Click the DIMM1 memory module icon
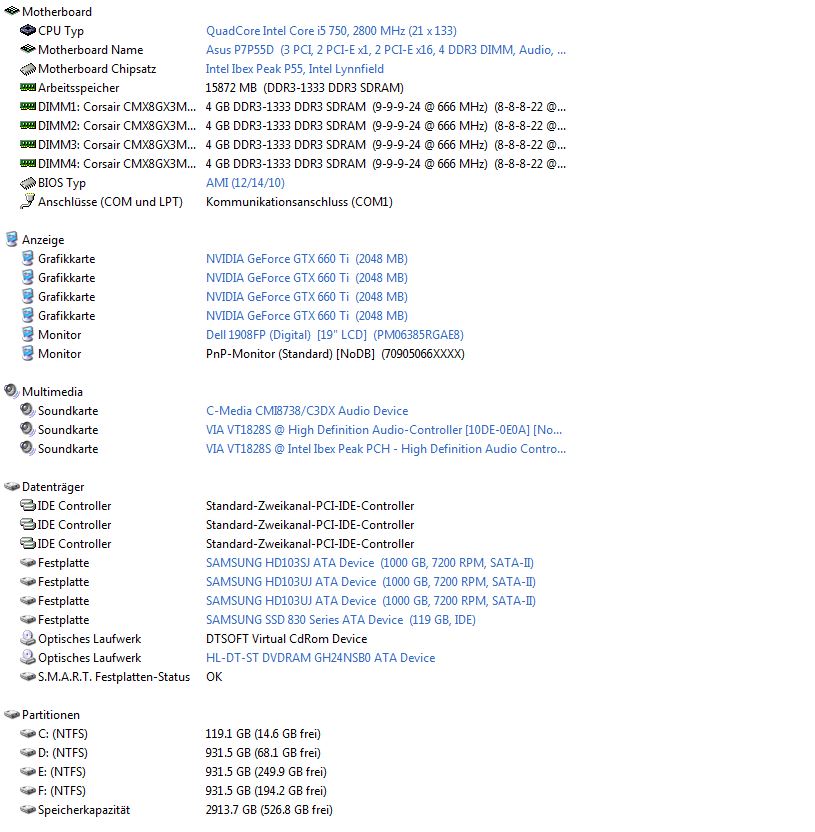This screenshot has height=832, width=815. (x=28, y=106)
